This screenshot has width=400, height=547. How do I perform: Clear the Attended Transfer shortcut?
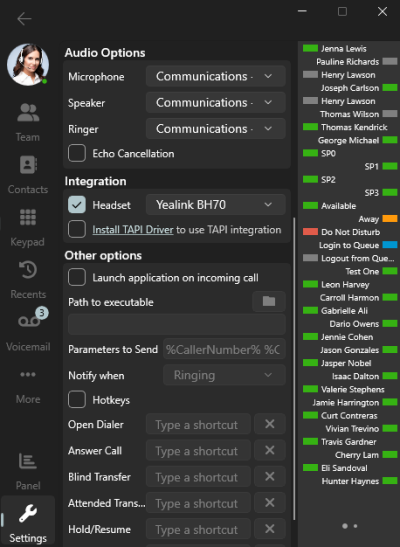pyautogui.click(x=270, y=503)
